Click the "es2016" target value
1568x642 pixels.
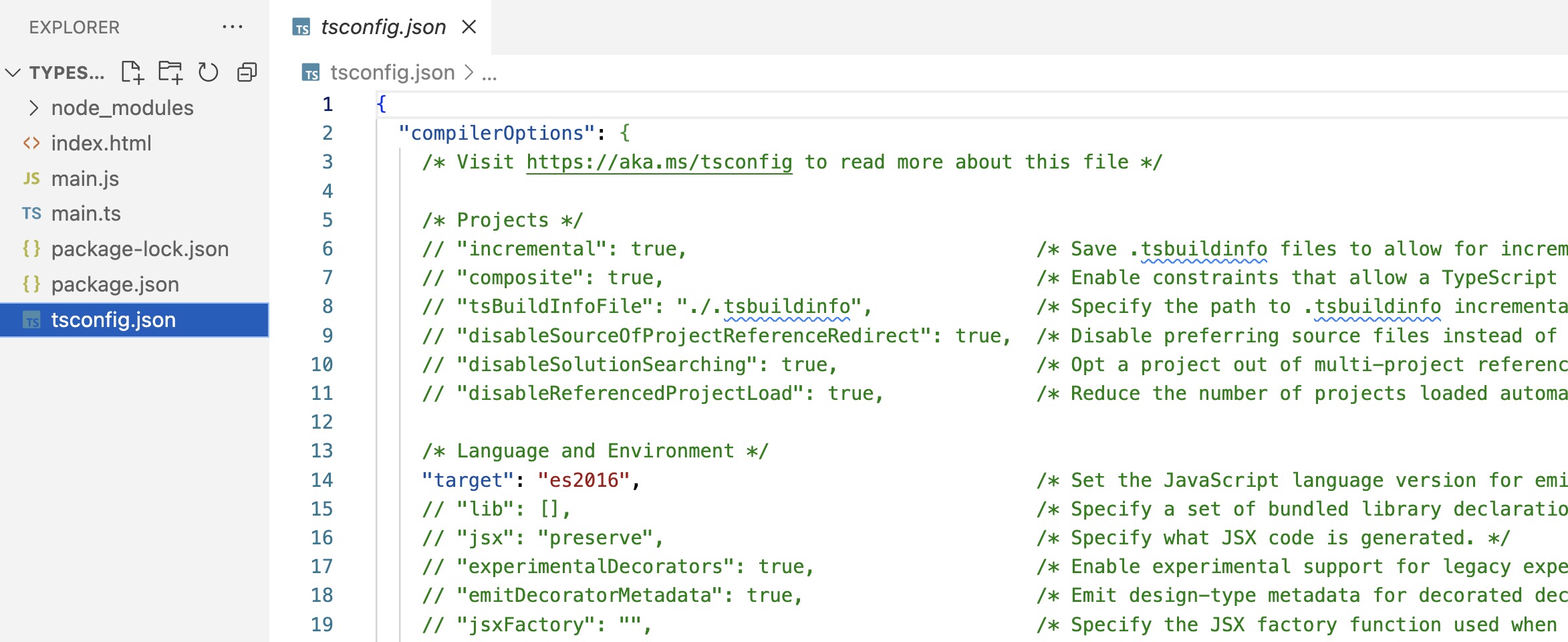click(x=583, y=480)
